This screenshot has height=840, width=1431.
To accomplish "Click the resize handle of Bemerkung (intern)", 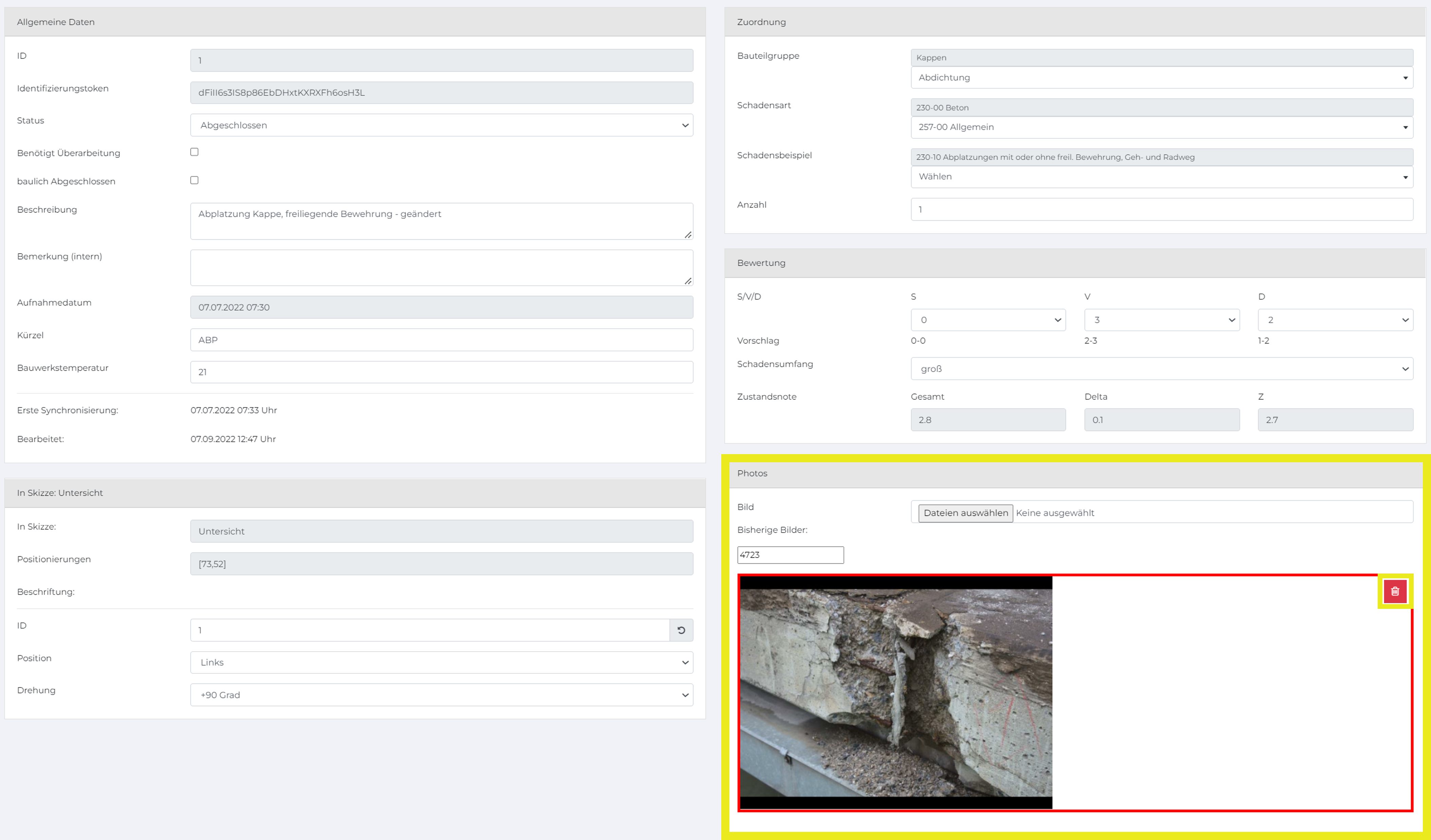I will [x=688, y=281].
